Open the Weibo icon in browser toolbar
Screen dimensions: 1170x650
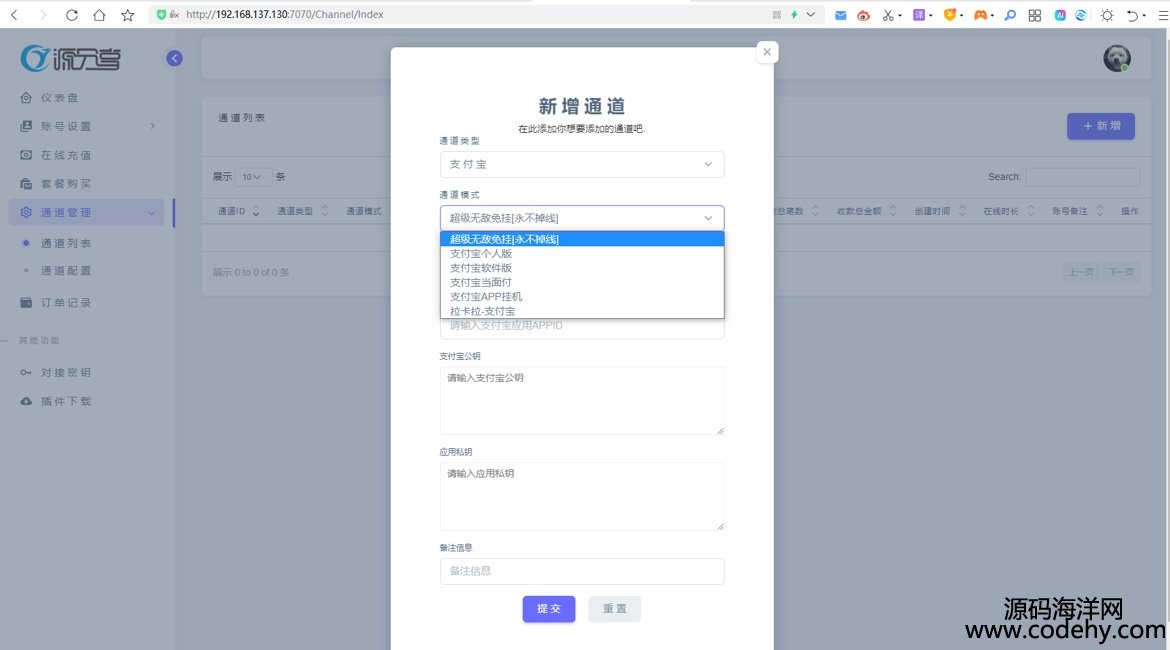click(x=863, y=15)
